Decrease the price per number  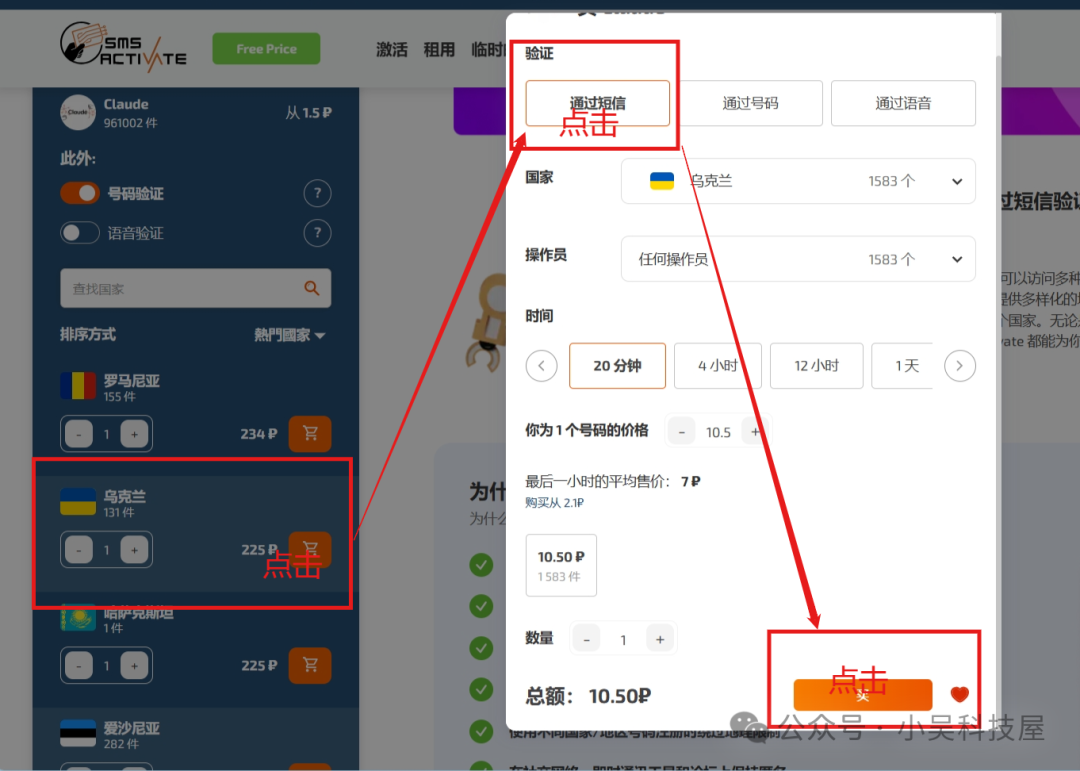[682, 432]
